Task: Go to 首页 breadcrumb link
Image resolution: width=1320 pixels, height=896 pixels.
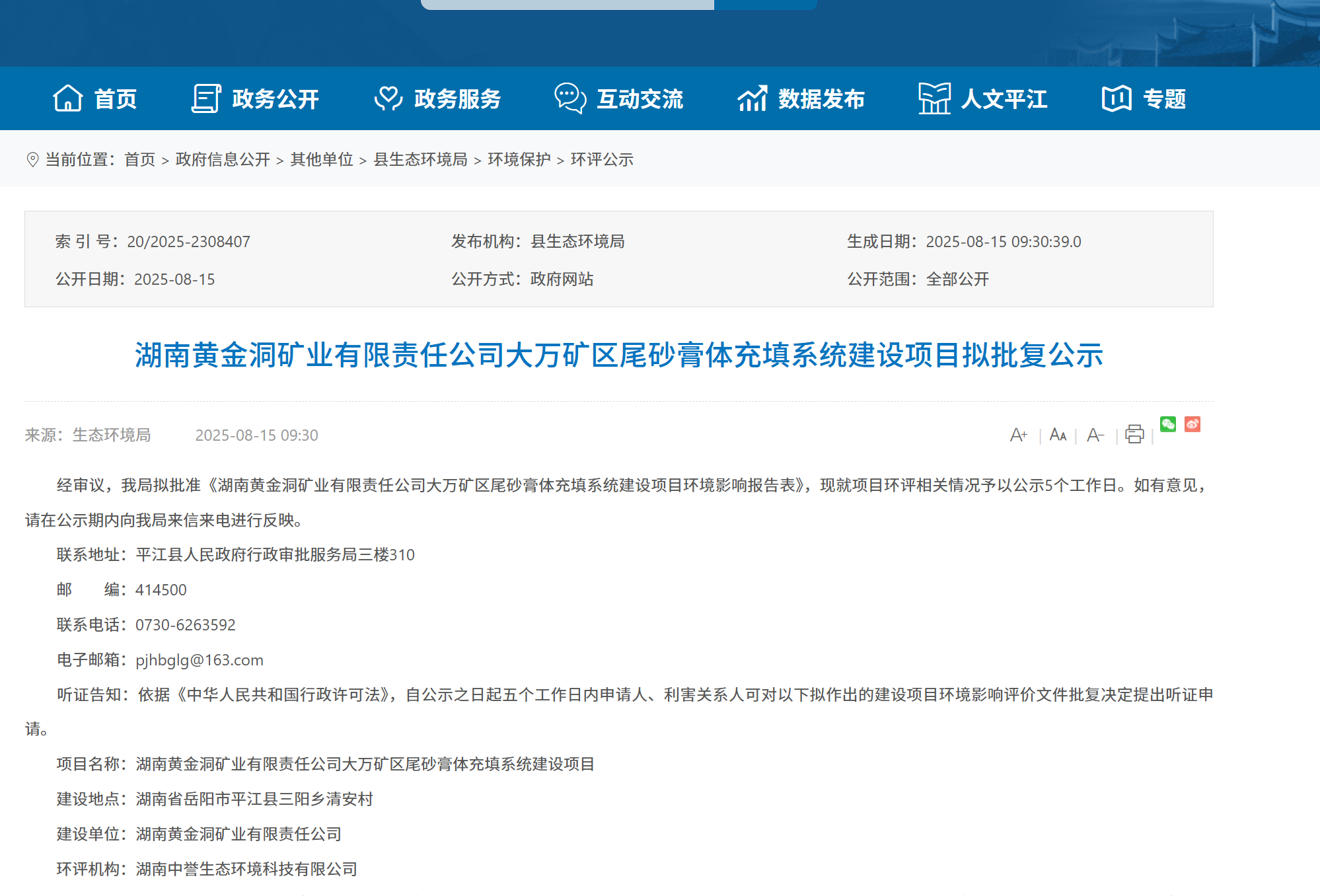Action: click(139, 159)
